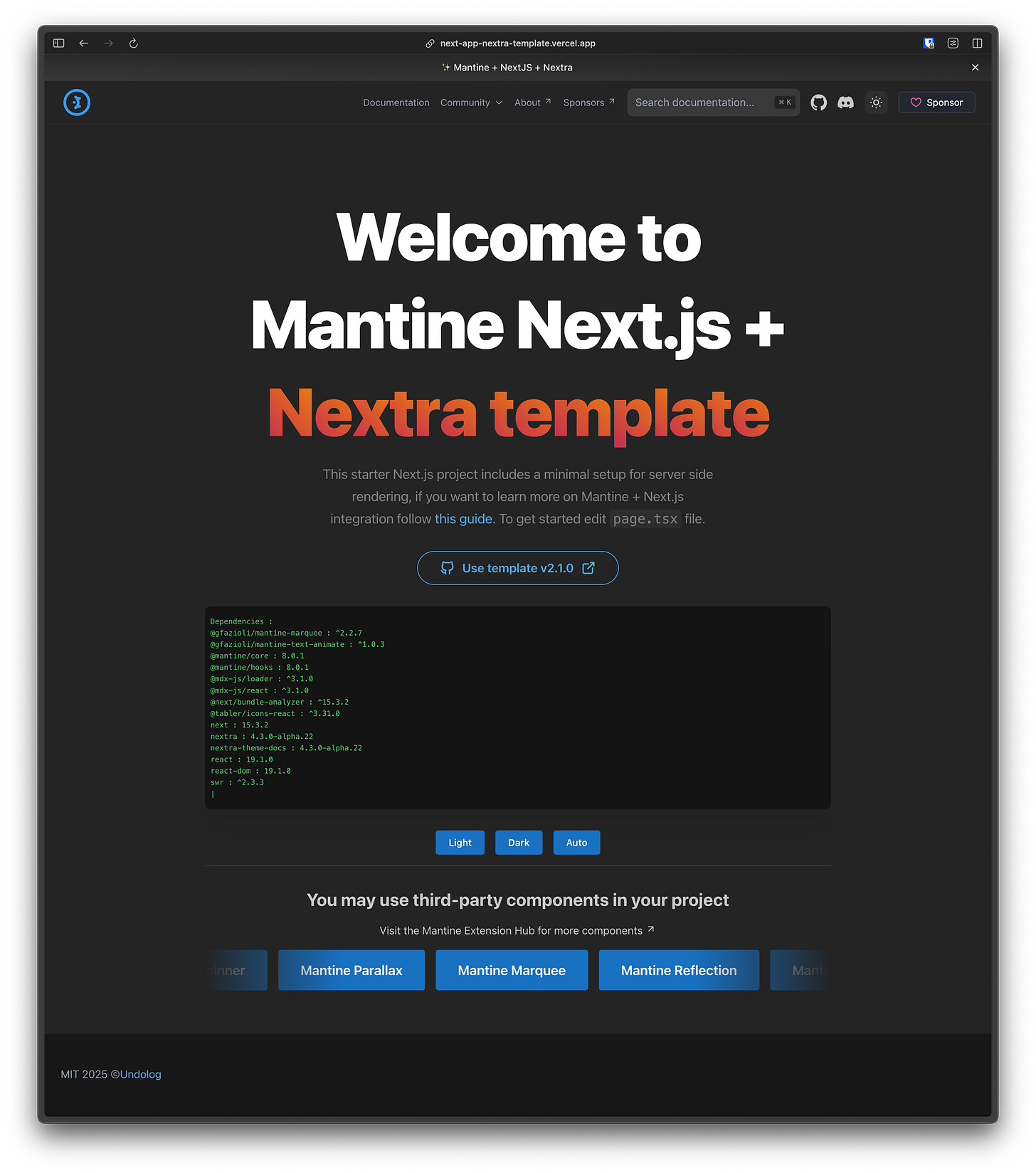Click the 'nextra-theme-docs' dependency line
Viewport: 1036px width, 1173px height.
[287, 748]
